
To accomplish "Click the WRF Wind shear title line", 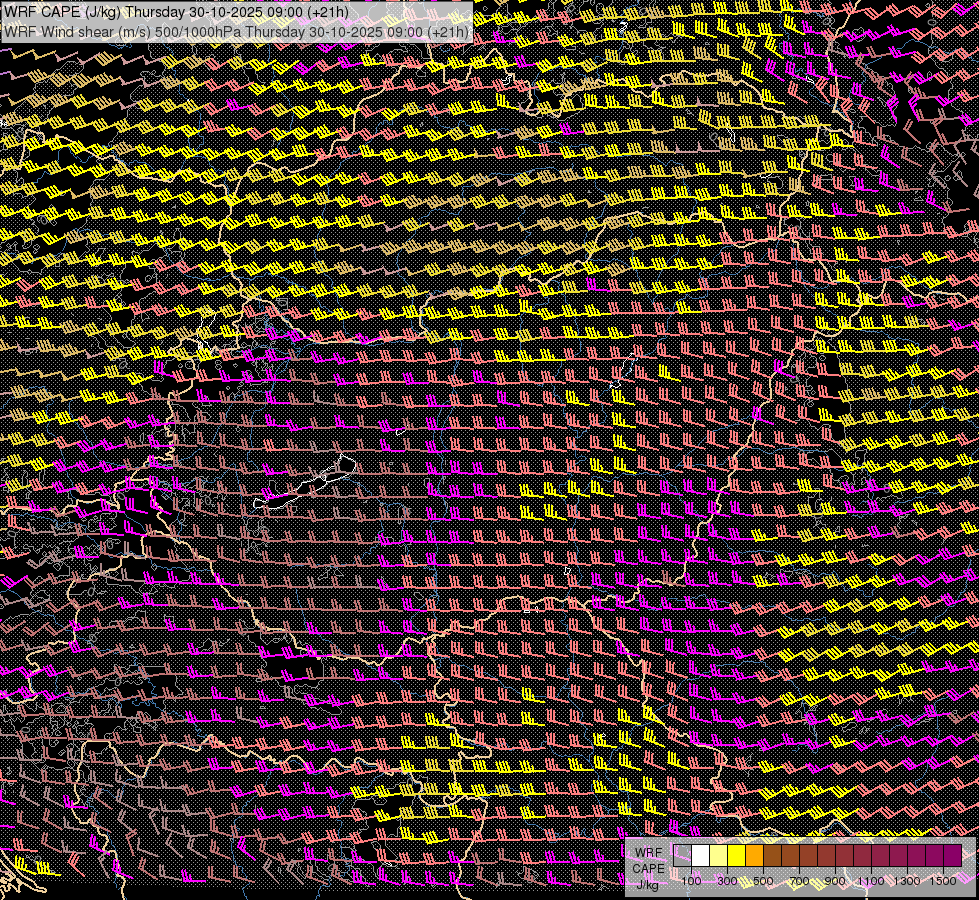I will (237, 32).
